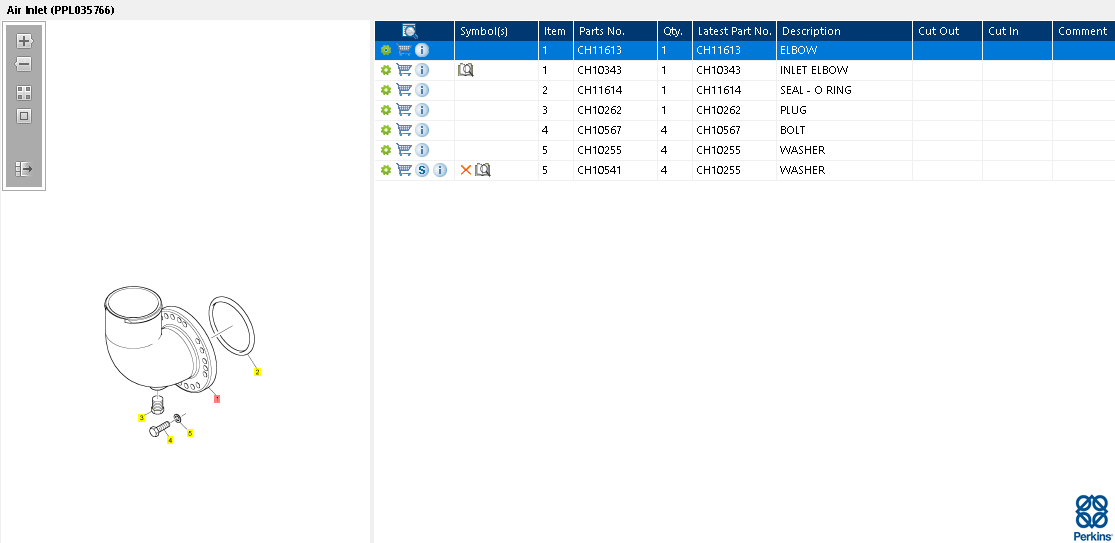Click the Perkins logo
Viewport: 1115px width, 543px height.
1091,517
